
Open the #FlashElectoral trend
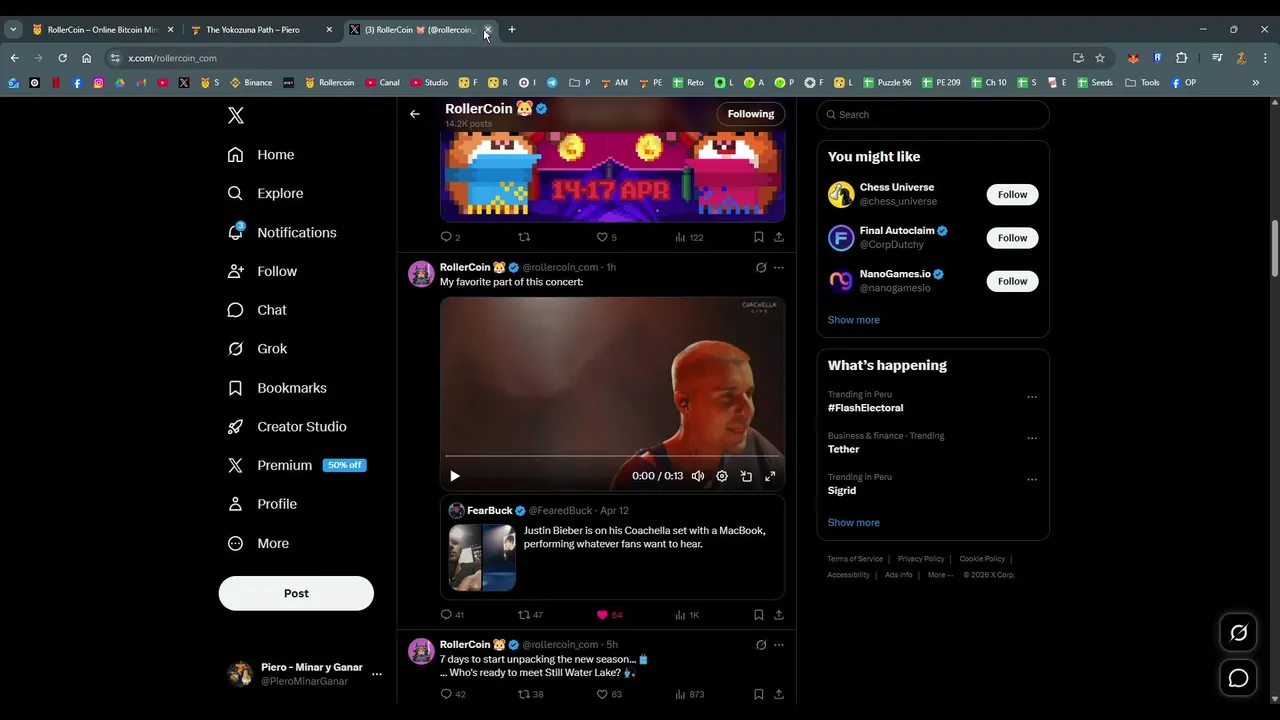[x=865, y=408]
